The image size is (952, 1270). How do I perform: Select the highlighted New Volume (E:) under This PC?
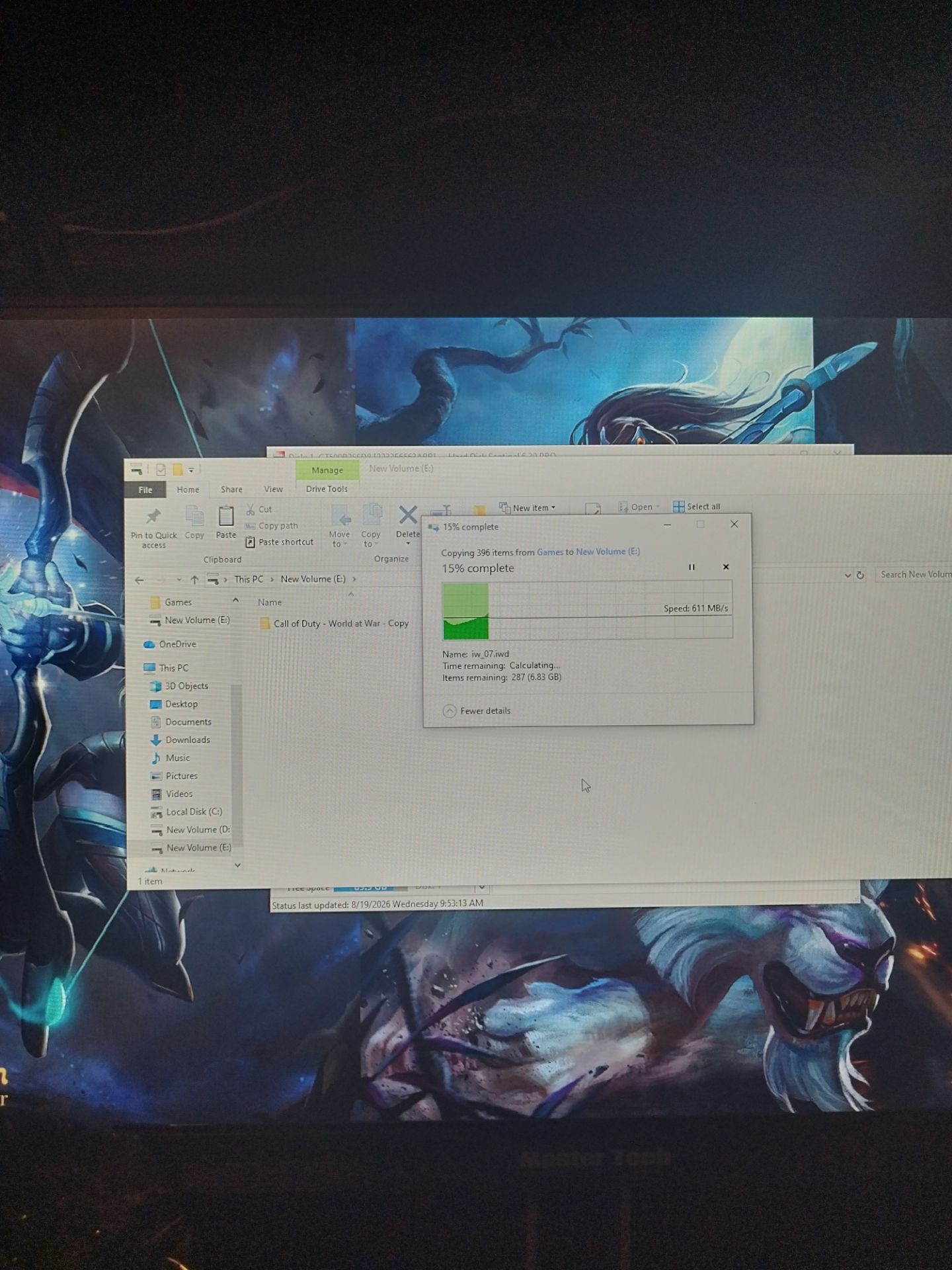pos(191,848)
